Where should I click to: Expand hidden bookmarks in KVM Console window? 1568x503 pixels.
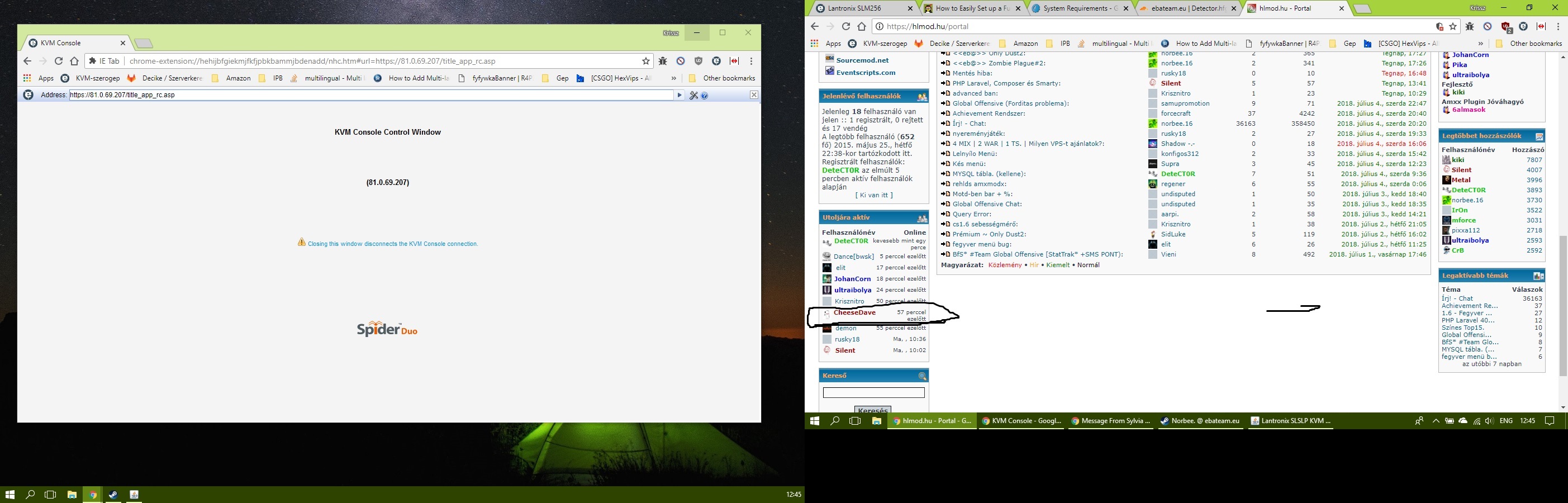click(x=674, y=78)
